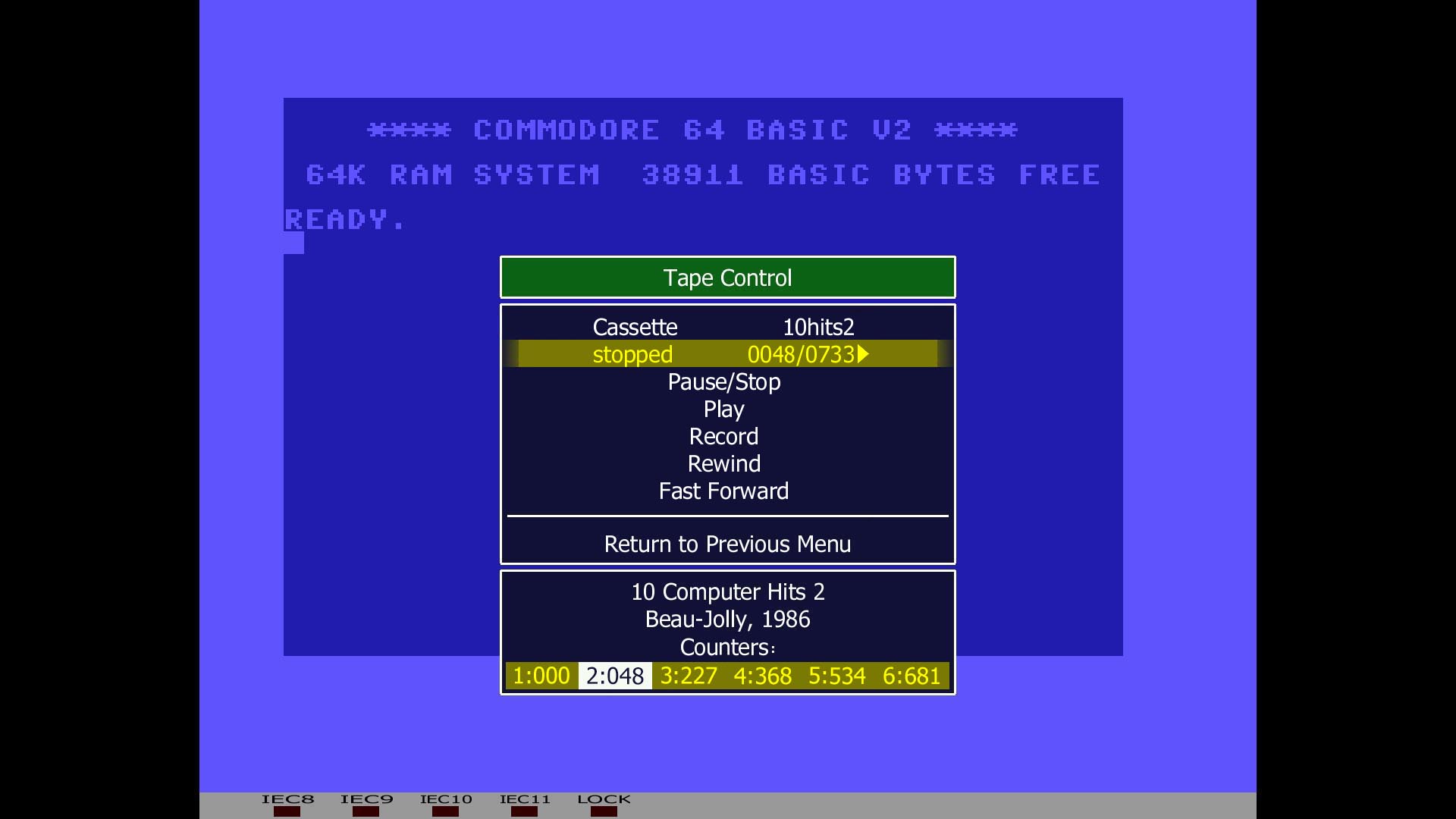Jump to counter 4:368

pyautogui.click(x=763, y=676)
